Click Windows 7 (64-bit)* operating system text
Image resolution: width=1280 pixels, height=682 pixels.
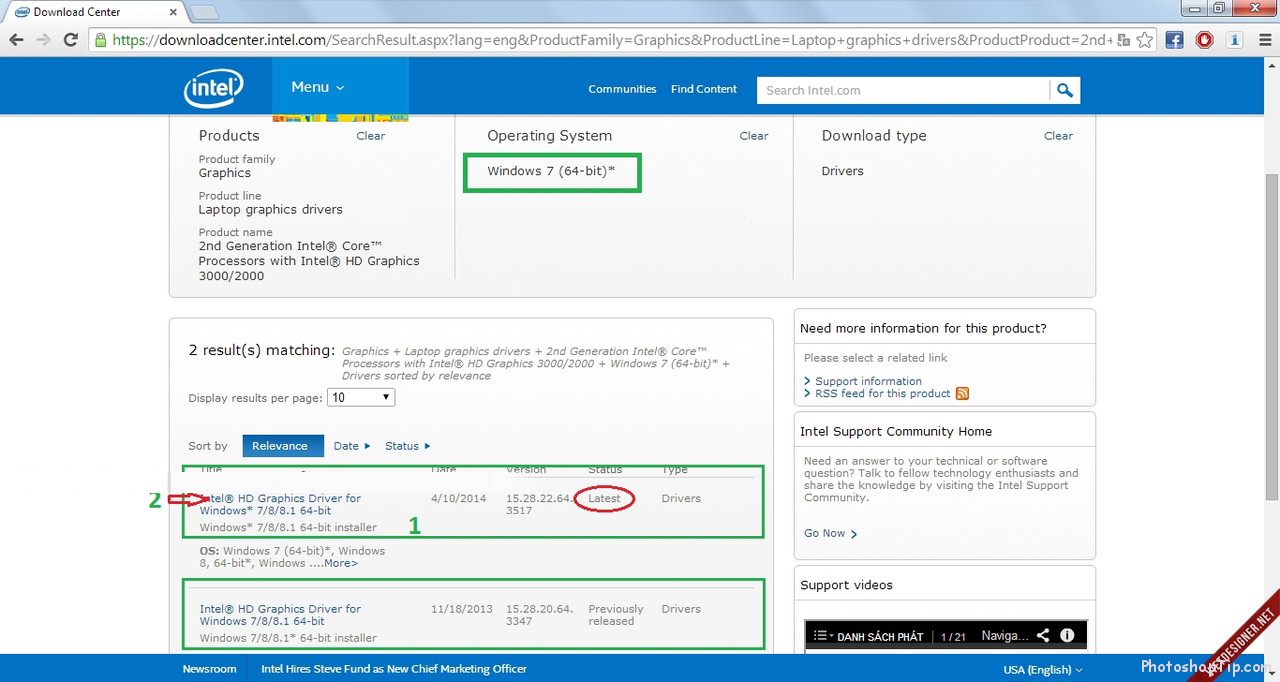(551, 171)
